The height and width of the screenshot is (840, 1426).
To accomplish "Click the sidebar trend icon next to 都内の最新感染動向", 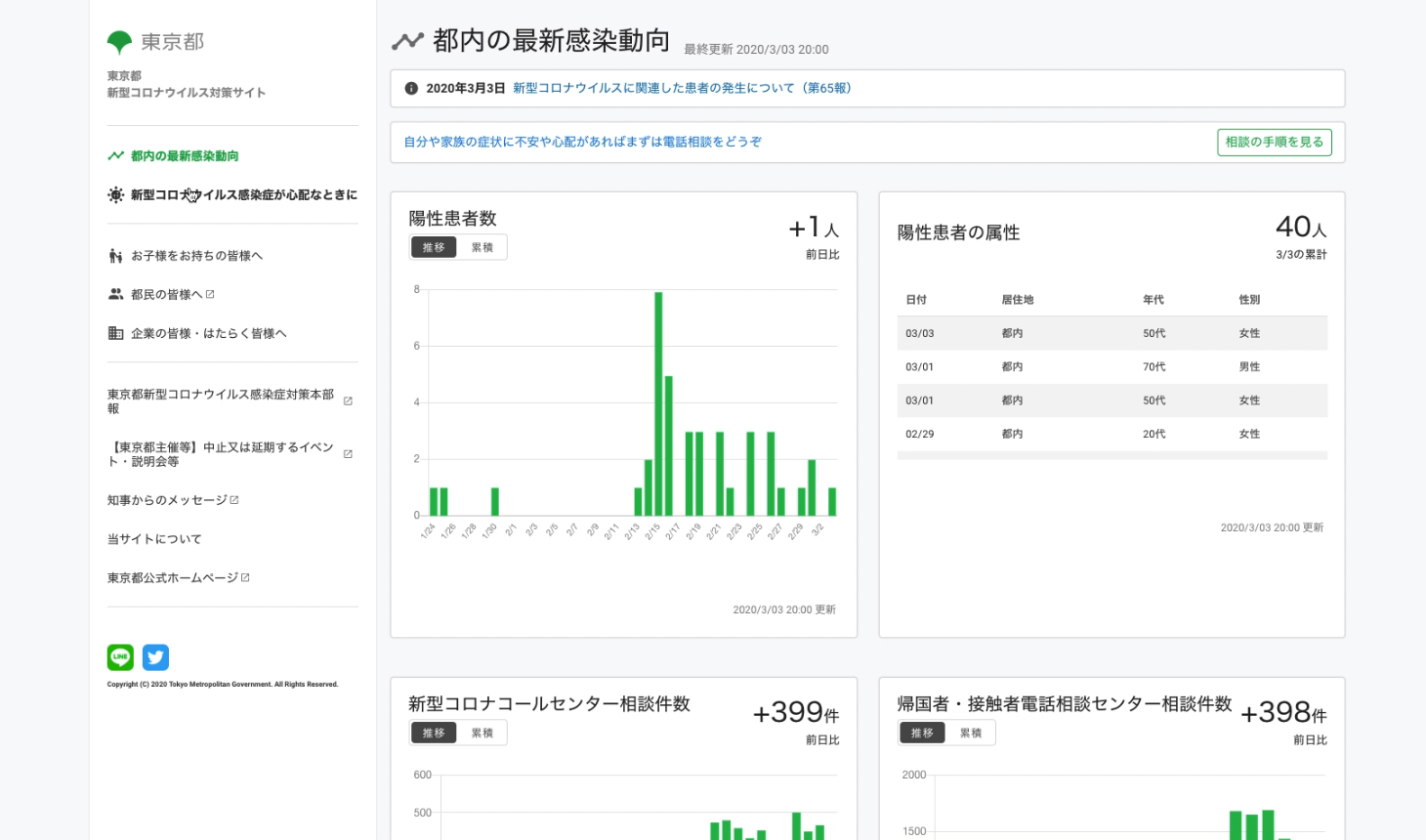I will (x=115, y=156).
